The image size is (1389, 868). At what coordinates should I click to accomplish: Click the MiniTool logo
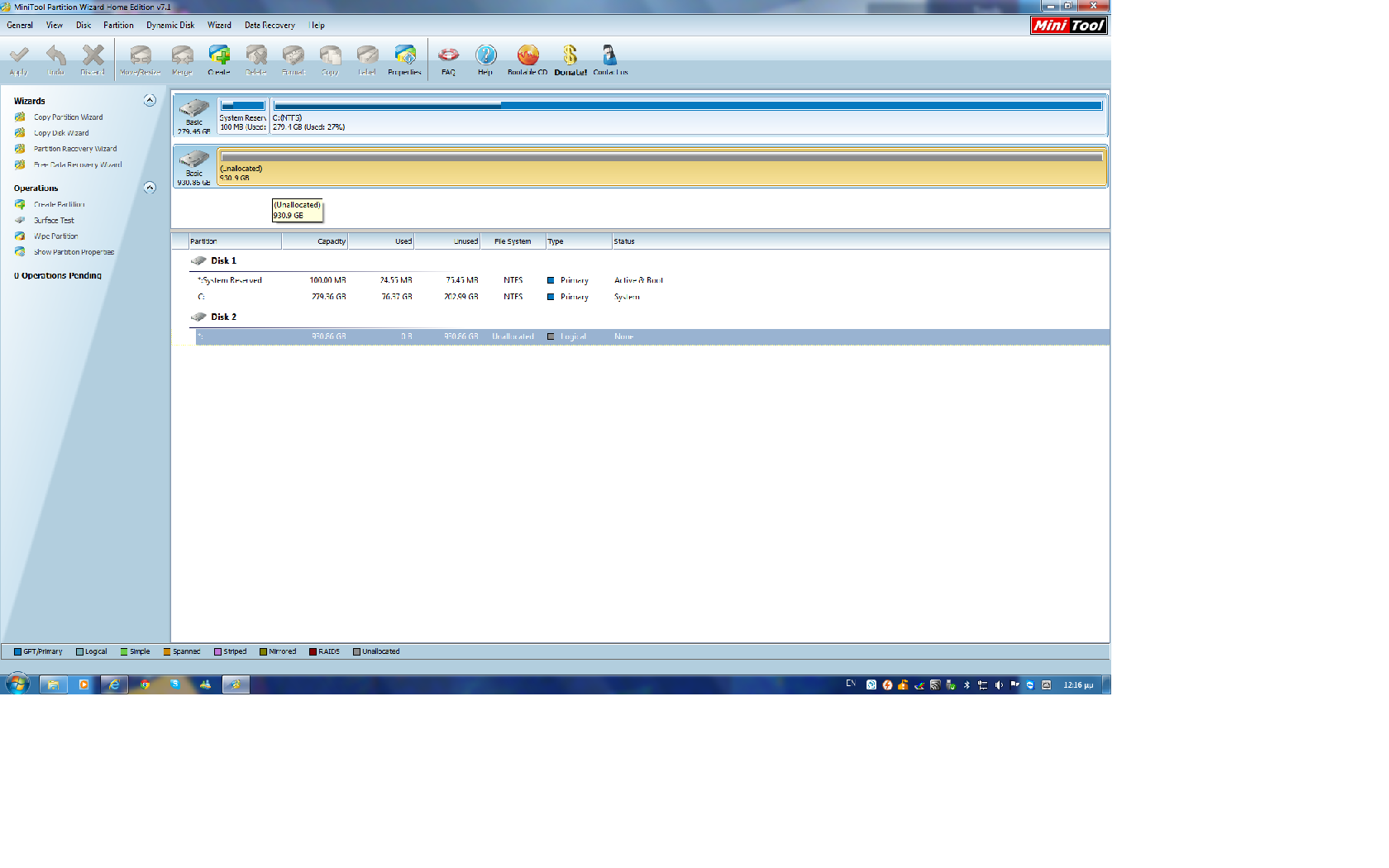point(1069,26)
